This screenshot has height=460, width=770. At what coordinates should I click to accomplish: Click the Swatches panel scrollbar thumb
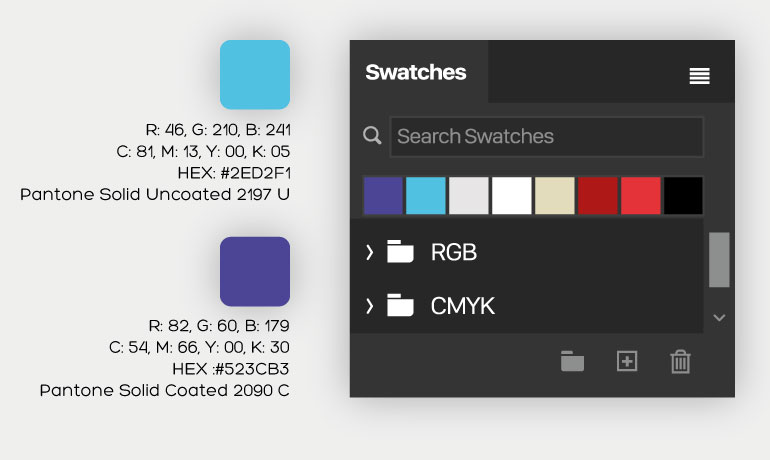[719, 259]
